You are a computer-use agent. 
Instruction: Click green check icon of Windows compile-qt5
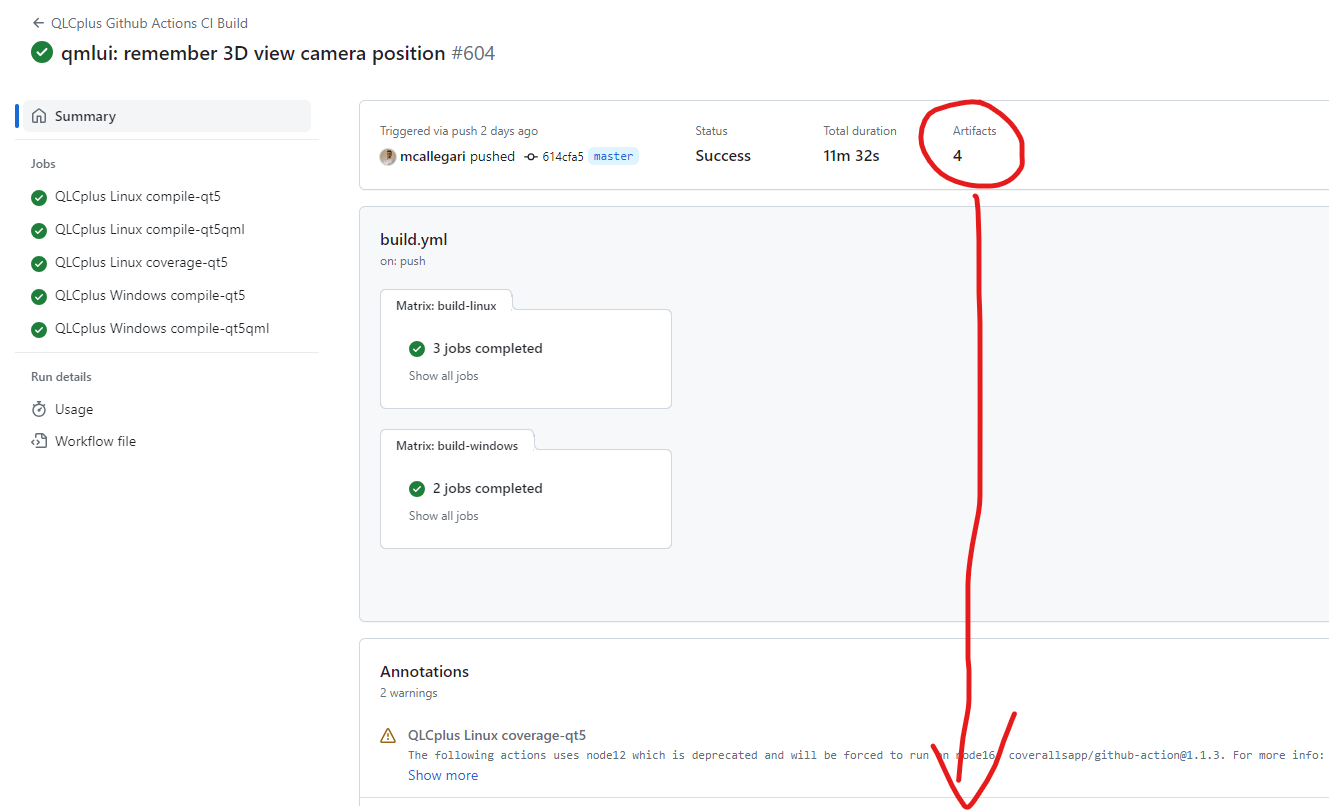tap(39, 296)
